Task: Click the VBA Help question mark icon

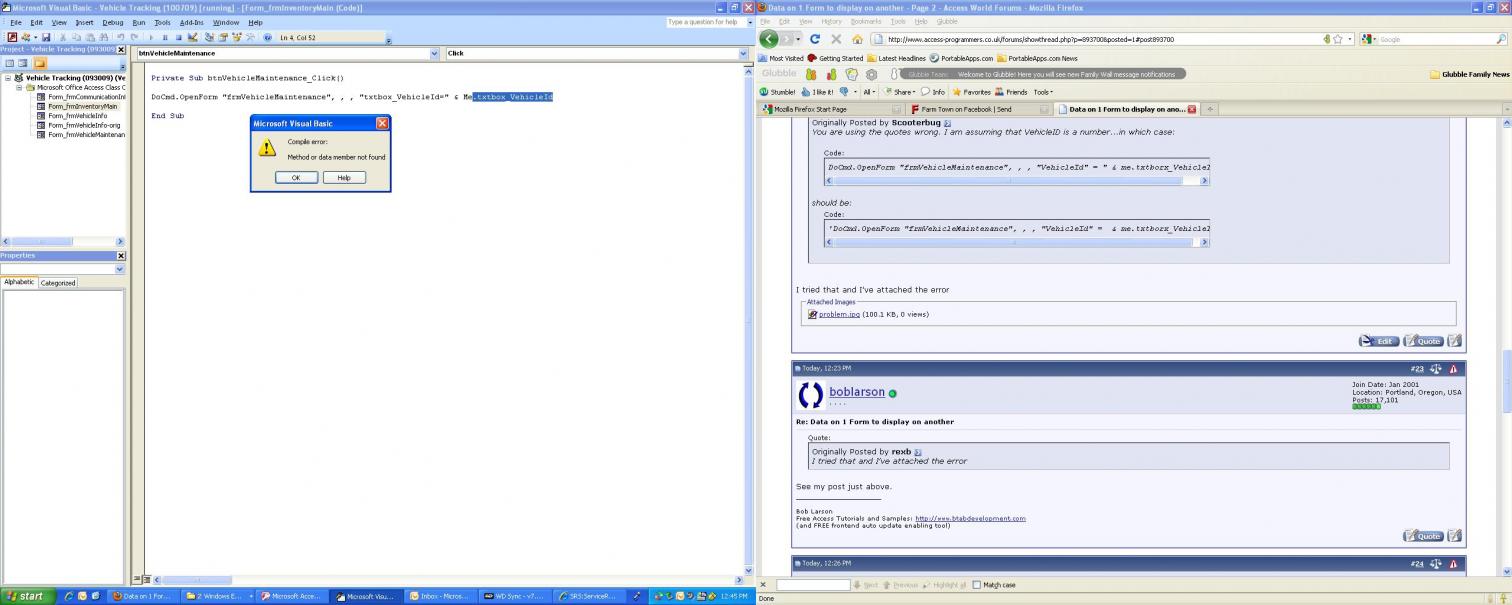Action: [268, 37]
